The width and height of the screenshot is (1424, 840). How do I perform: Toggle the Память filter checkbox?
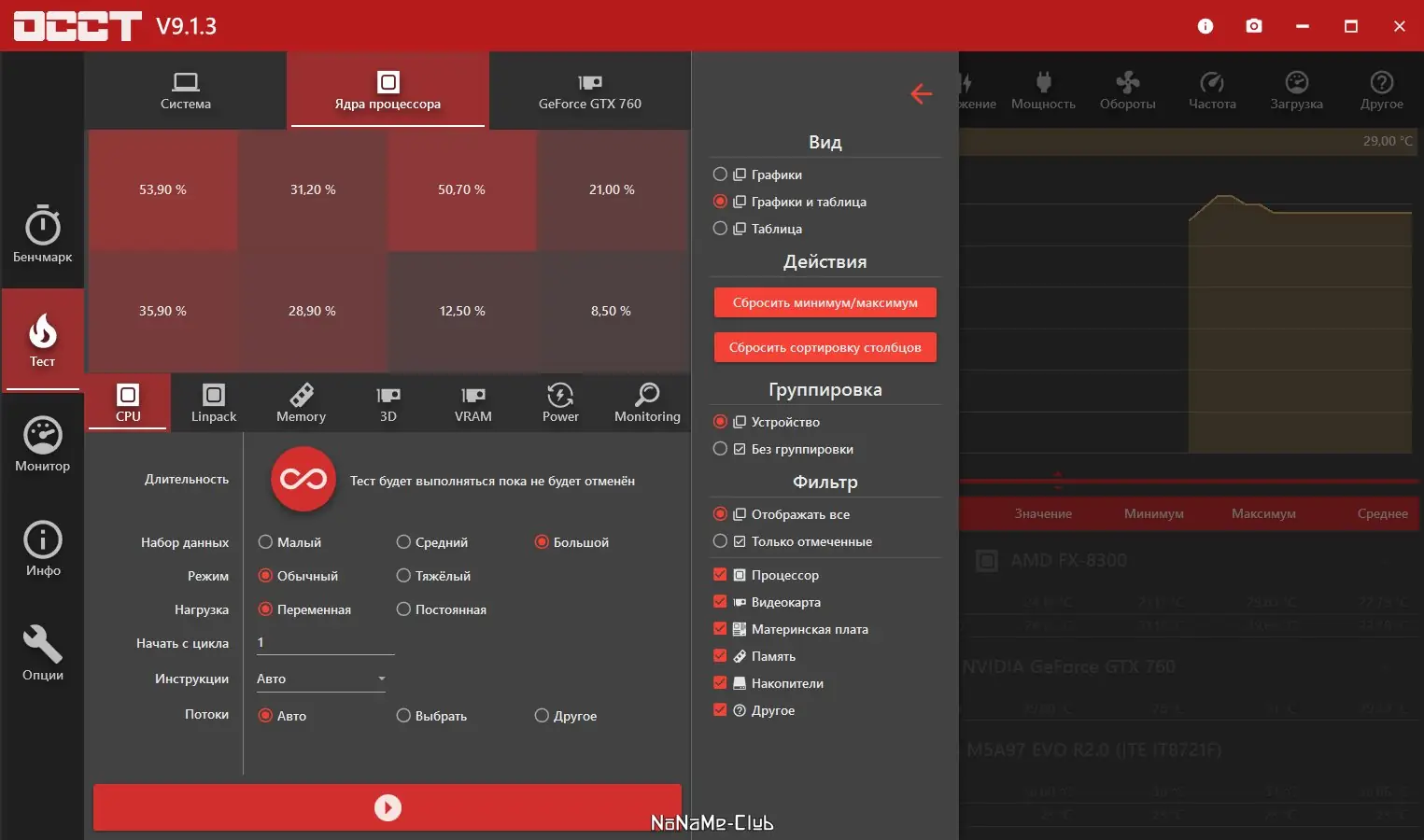coord(720,656)
